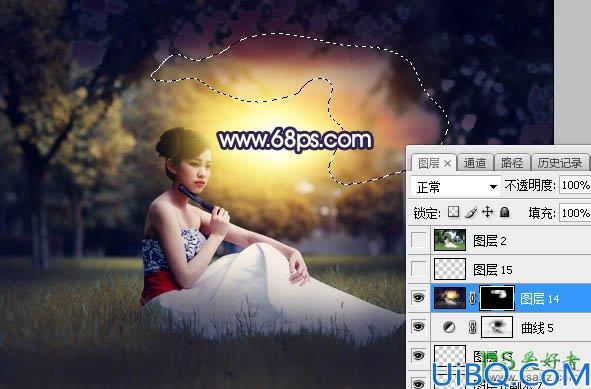The image size is (591, 389).
Task: Select the 图层 14 layer name
Action: [539, 299]
